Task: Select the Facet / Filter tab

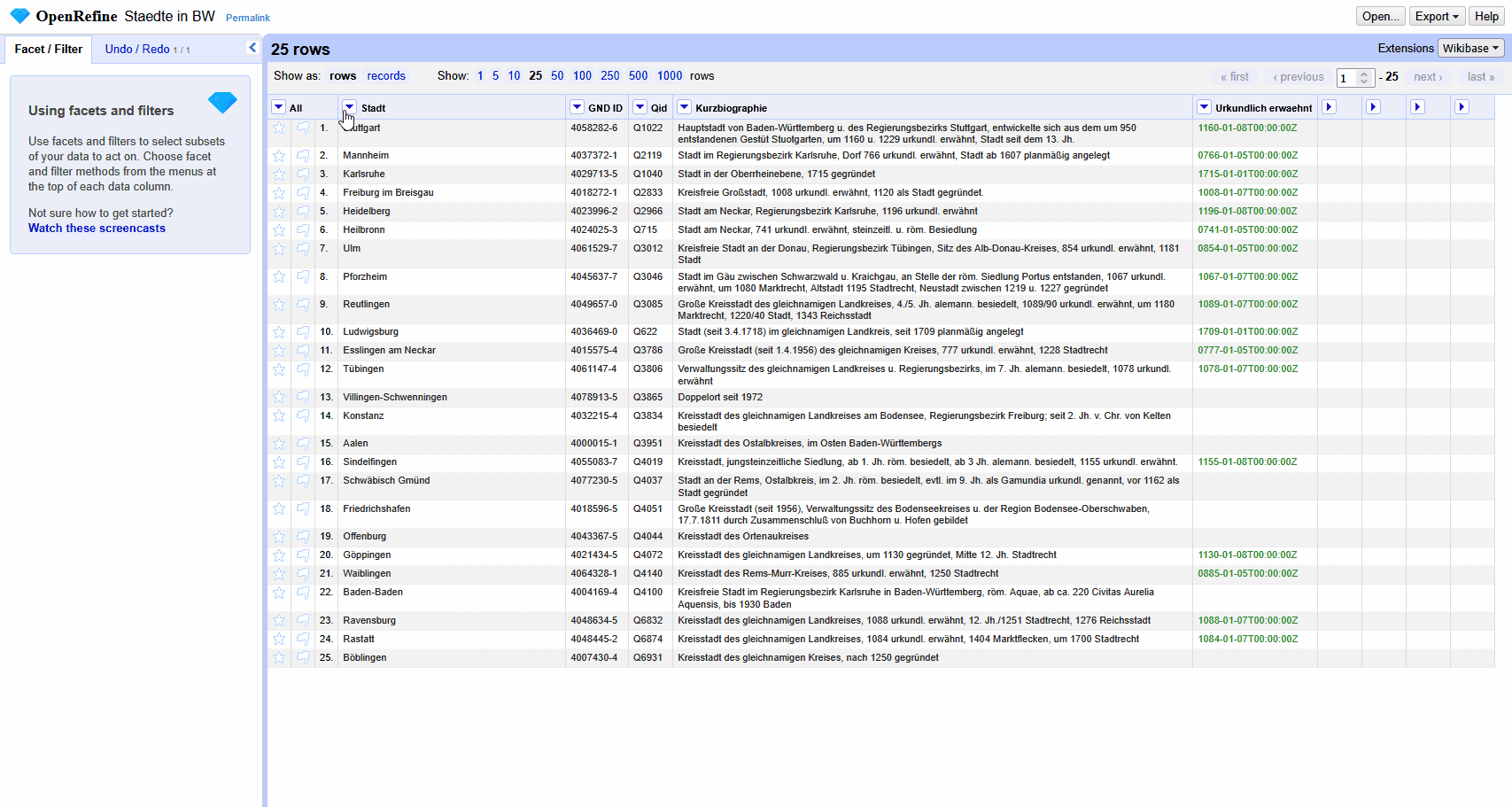Action: (x=48, y=50)
